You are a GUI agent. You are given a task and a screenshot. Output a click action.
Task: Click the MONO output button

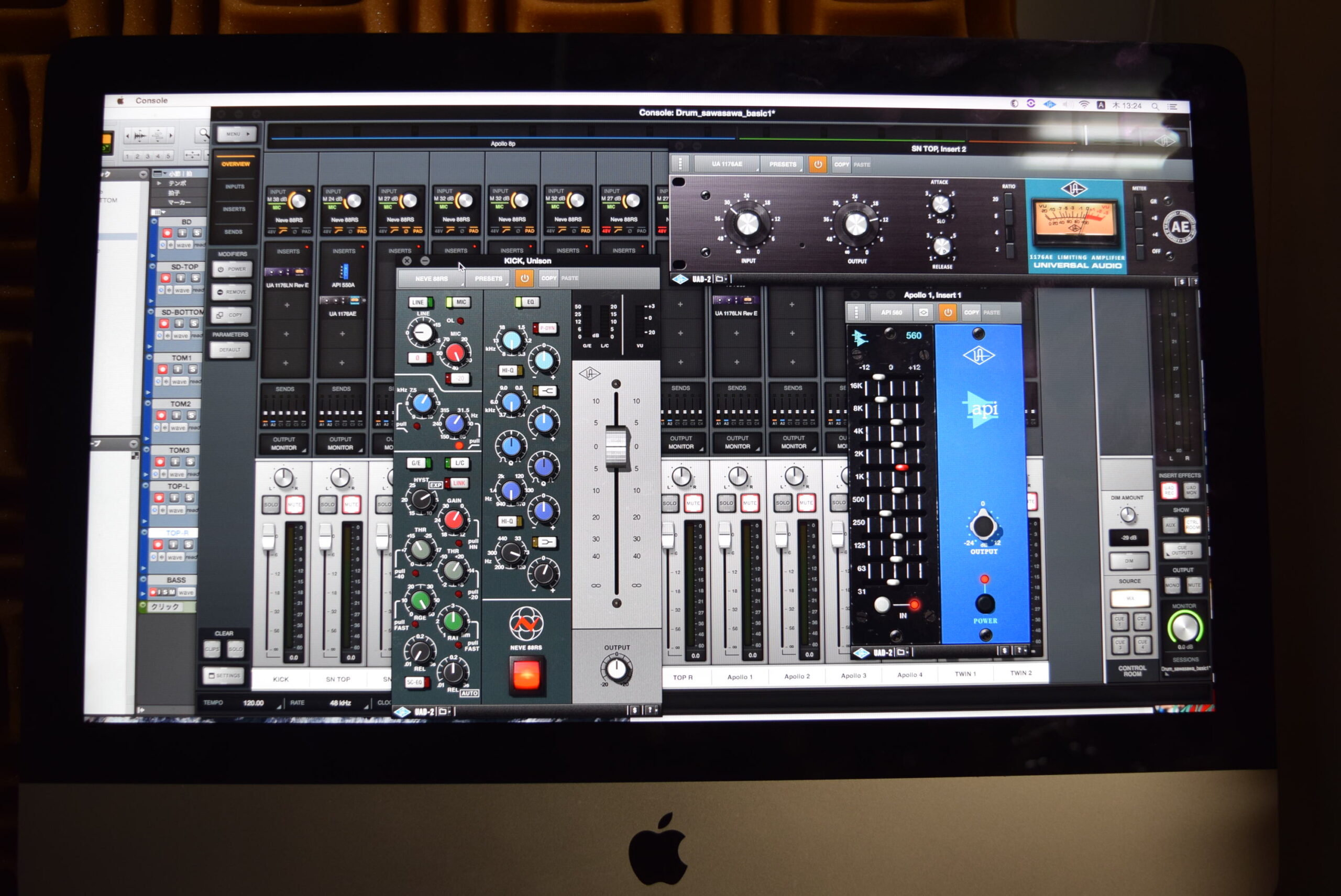click(1171, 585)
